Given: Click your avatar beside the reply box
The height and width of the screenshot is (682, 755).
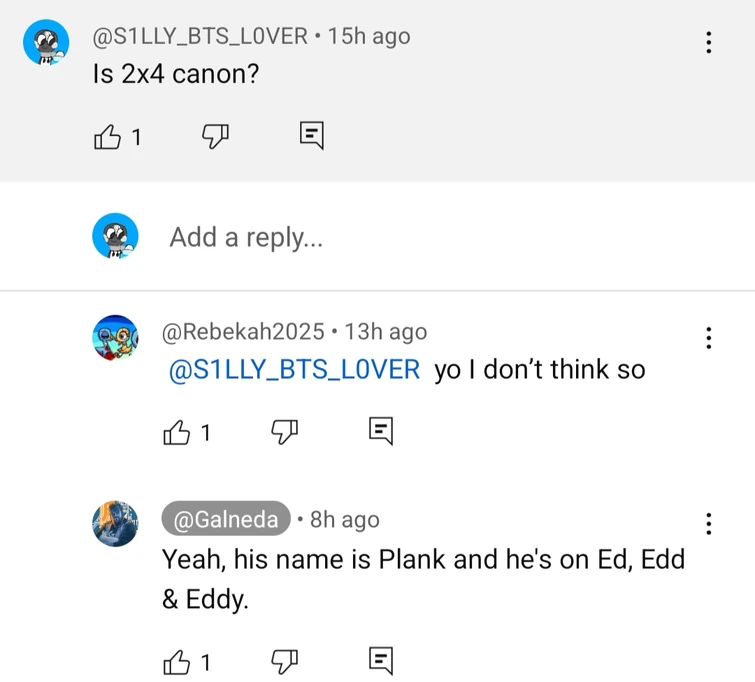Looking at the screenshot, I should (x=115, y=237).
